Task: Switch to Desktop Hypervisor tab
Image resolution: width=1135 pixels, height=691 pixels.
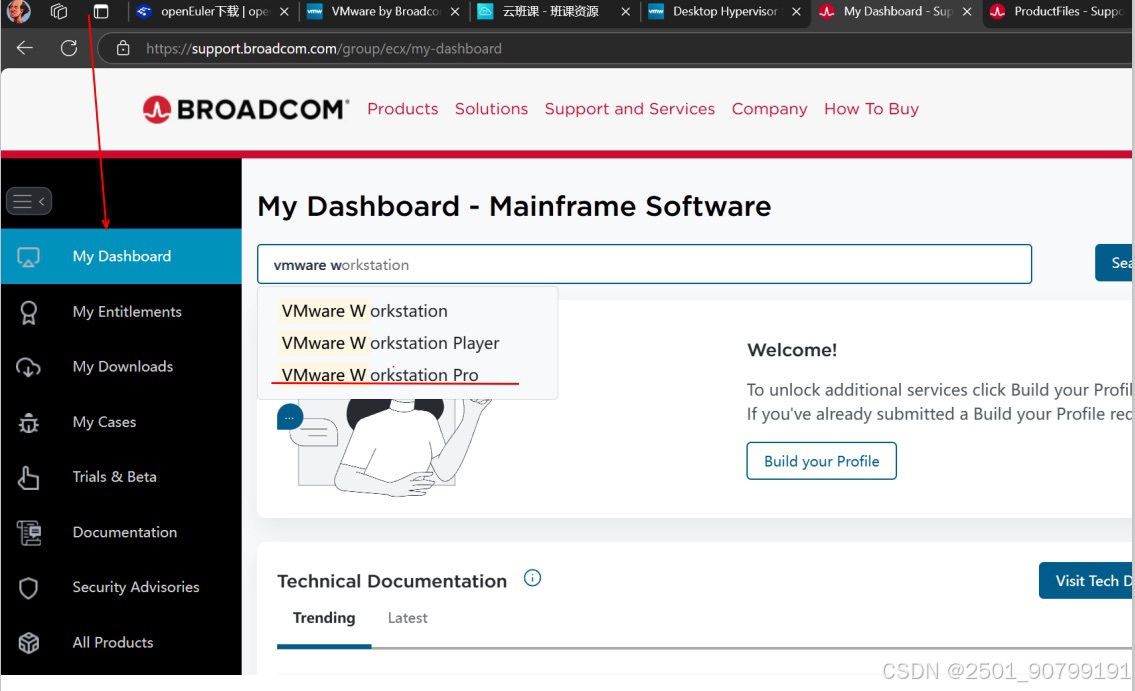Action: point(725,12)
